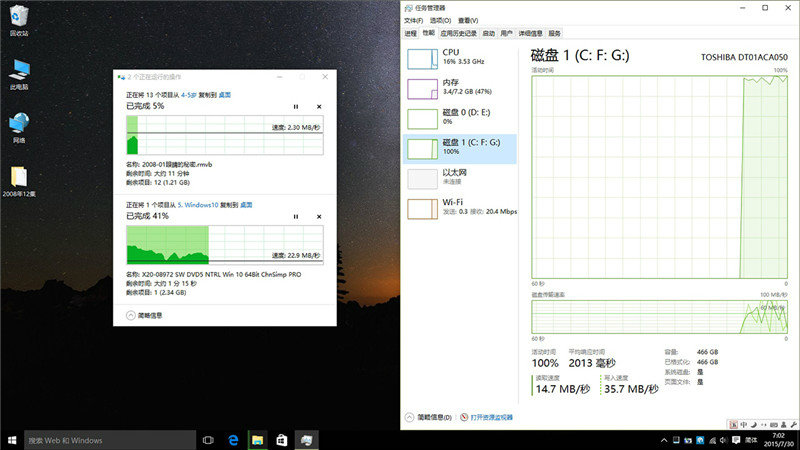Viewport: 800px width, 450px height.
Task: Launch the Store app from taskbar
Action: (x=282, y=440)
